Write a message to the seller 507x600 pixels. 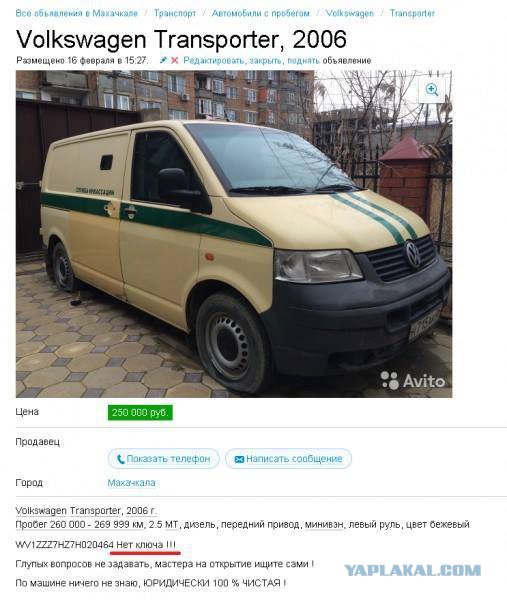(289, 459)
